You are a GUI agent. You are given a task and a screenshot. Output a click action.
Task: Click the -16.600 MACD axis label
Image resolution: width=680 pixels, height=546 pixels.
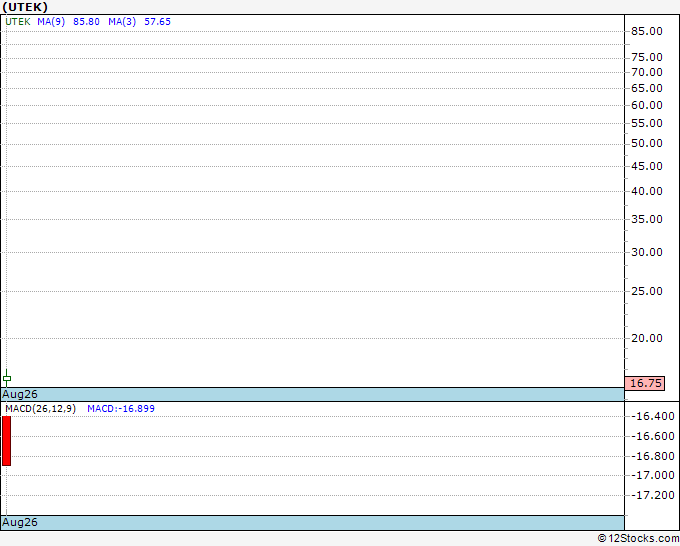[x=653, y=436]
